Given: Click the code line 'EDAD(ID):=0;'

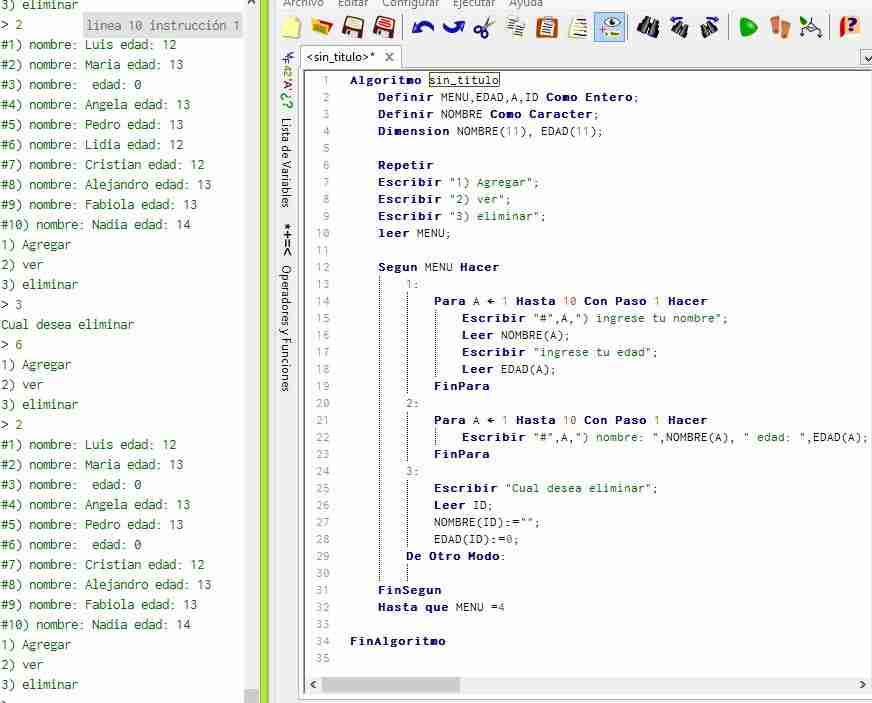Looking at the screenshot, I should pyautogui.click(x=476, y=539).
